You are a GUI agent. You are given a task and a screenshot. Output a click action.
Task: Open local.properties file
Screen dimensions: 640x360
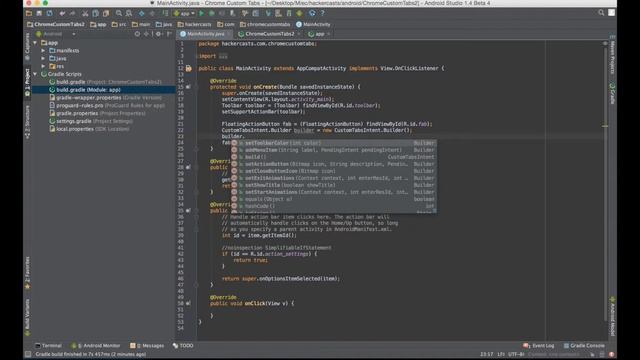(89, 129)
